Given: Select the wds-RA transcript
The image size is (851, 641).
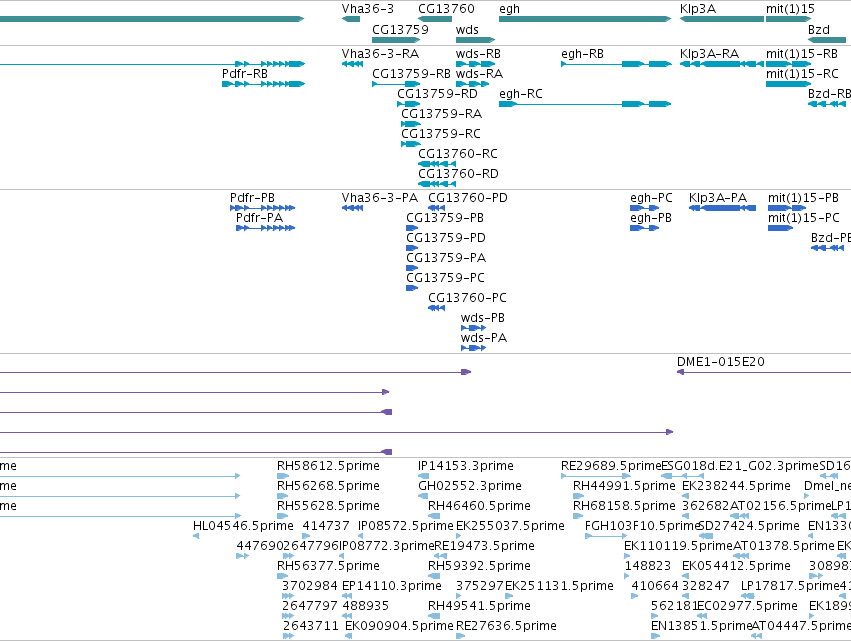Looking at the screenshot, I should (x=473, y=84).
